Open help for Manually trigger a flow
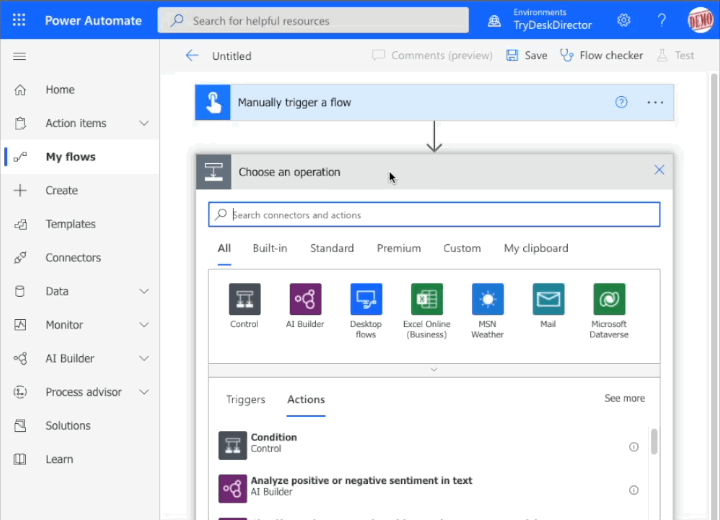This screenshot has width=720, height=520. 621,102
